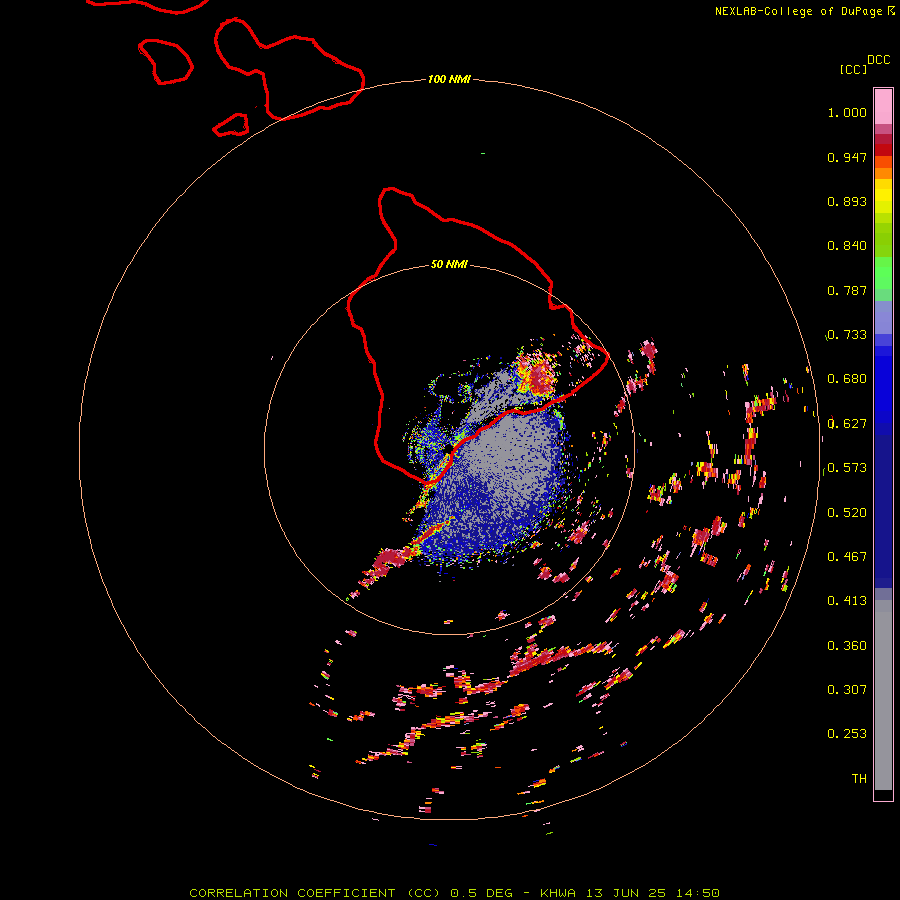
Task: Click the TH threshold label
Action: click(859, 779)
